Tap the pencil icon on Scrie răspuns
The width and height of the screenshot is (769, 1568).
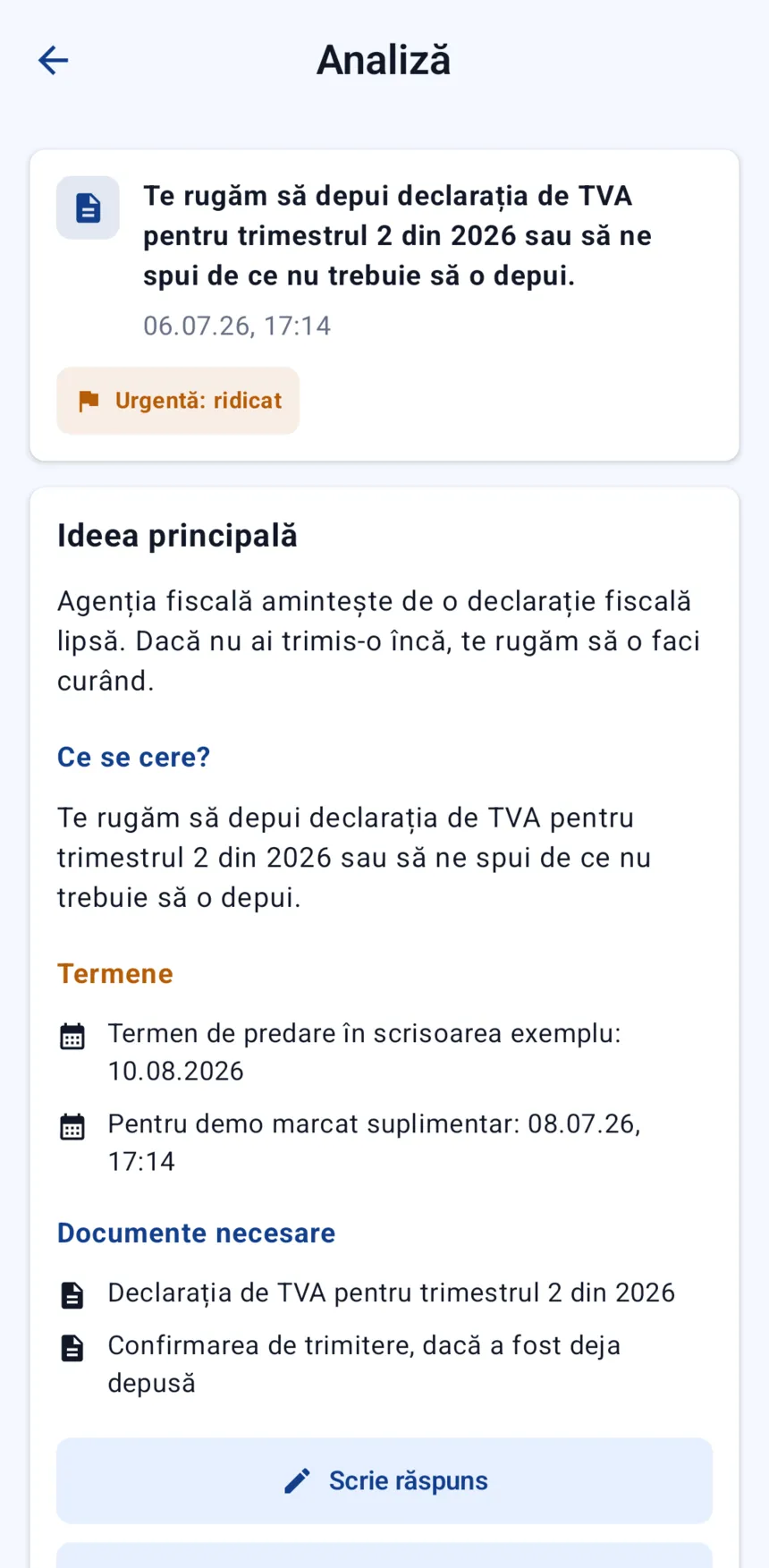coord(297,1480)
